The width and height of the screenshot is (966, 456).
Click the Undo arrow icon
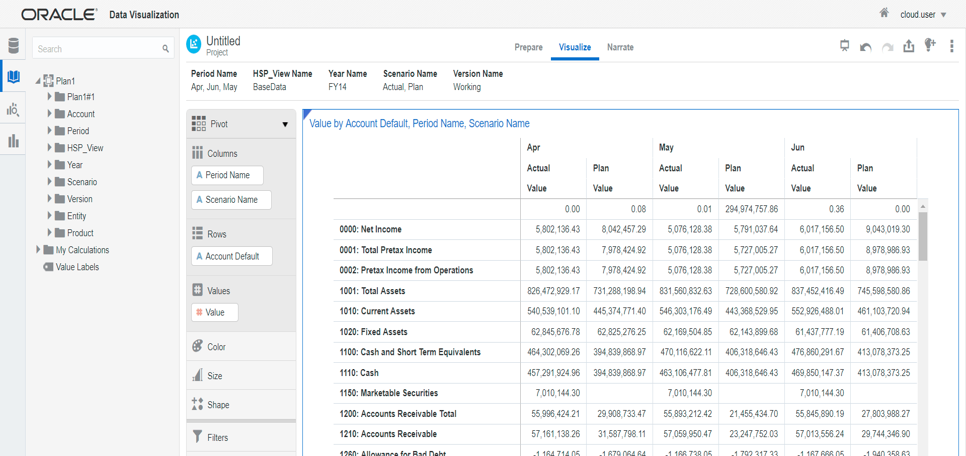pos(866,47)
